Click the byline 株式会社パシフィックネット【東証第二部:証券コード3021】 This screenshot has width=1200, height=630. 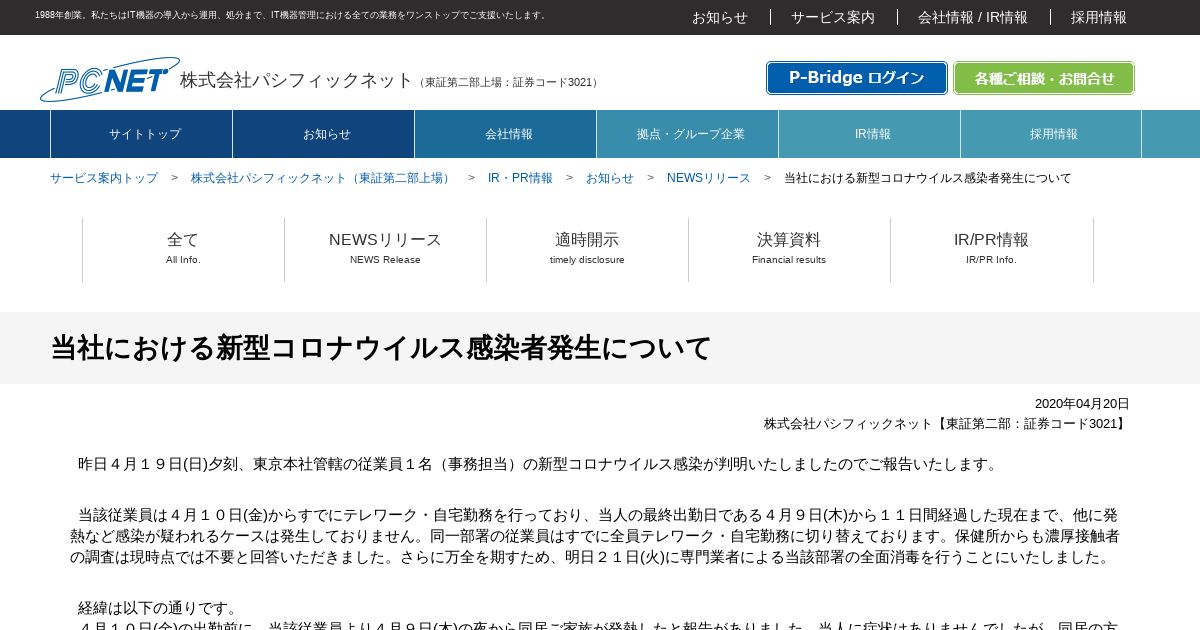click(x=947, y=424)
